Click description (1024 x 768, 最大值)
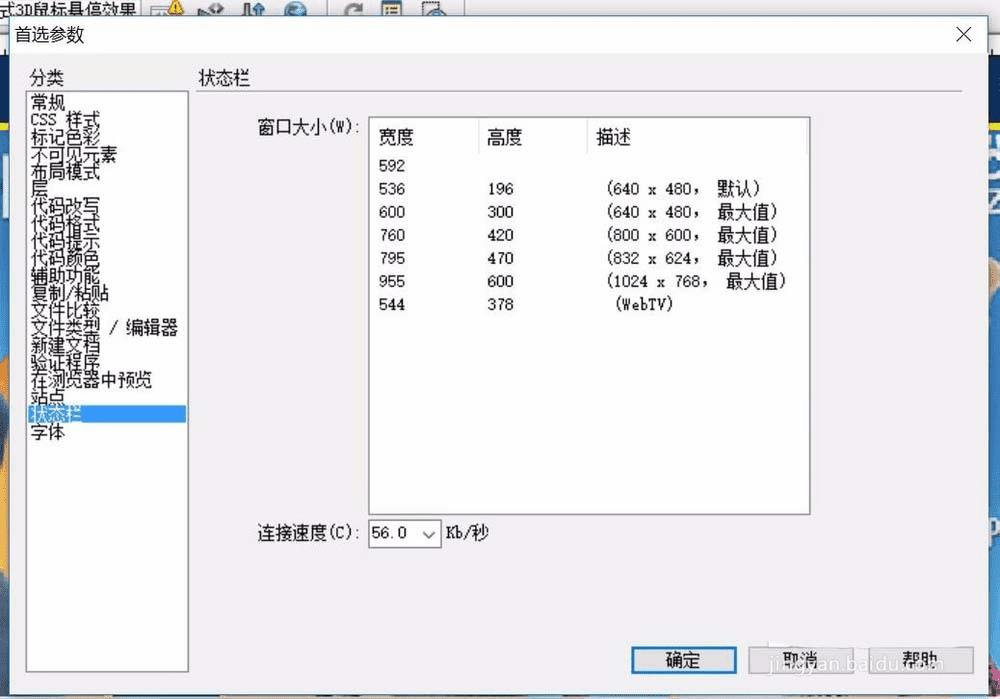Image resolution: width=1000 pixels, height=699 pixels. (696, 281)
